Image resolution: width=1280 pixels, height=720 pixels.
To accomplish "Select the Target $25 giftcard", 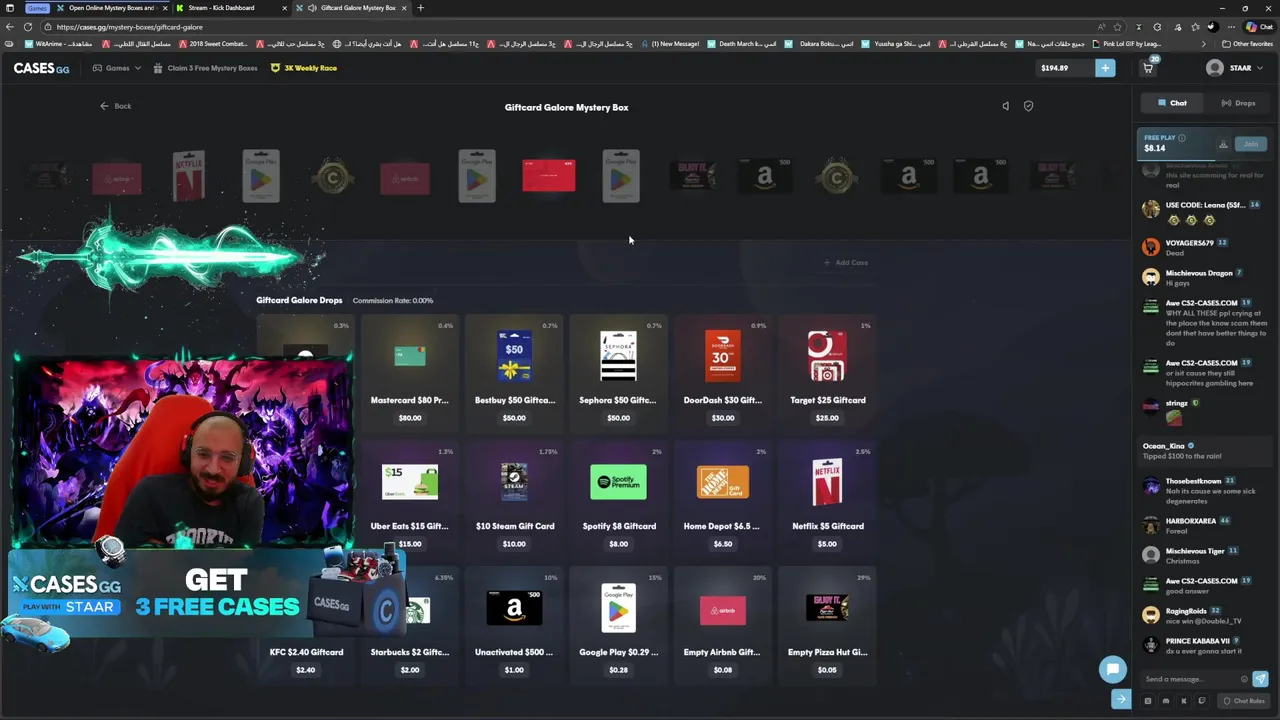I will 827,372.
